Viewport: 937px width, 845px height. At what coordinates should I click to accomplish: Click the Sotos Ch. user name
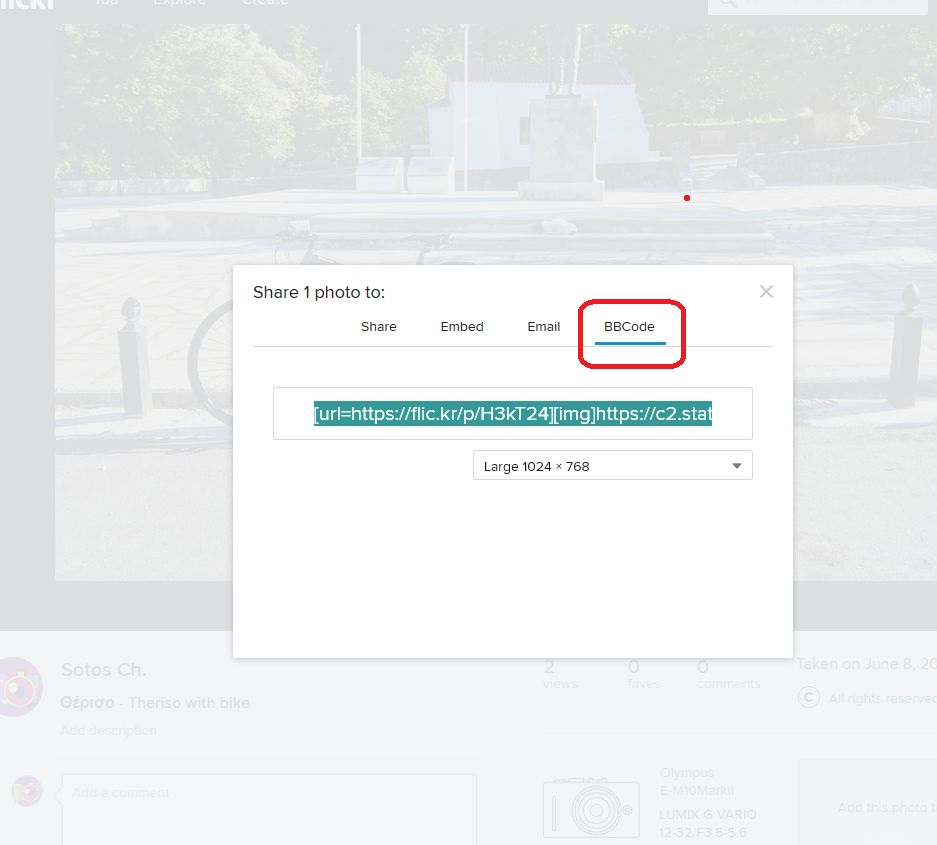104,670
